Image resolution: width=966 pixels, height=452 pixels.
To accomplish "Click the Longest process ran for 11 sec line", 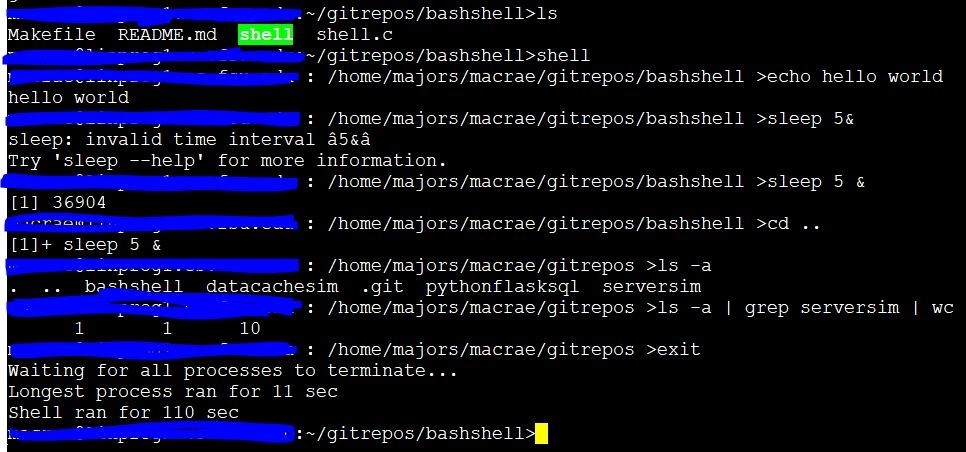I will point(172,392).
